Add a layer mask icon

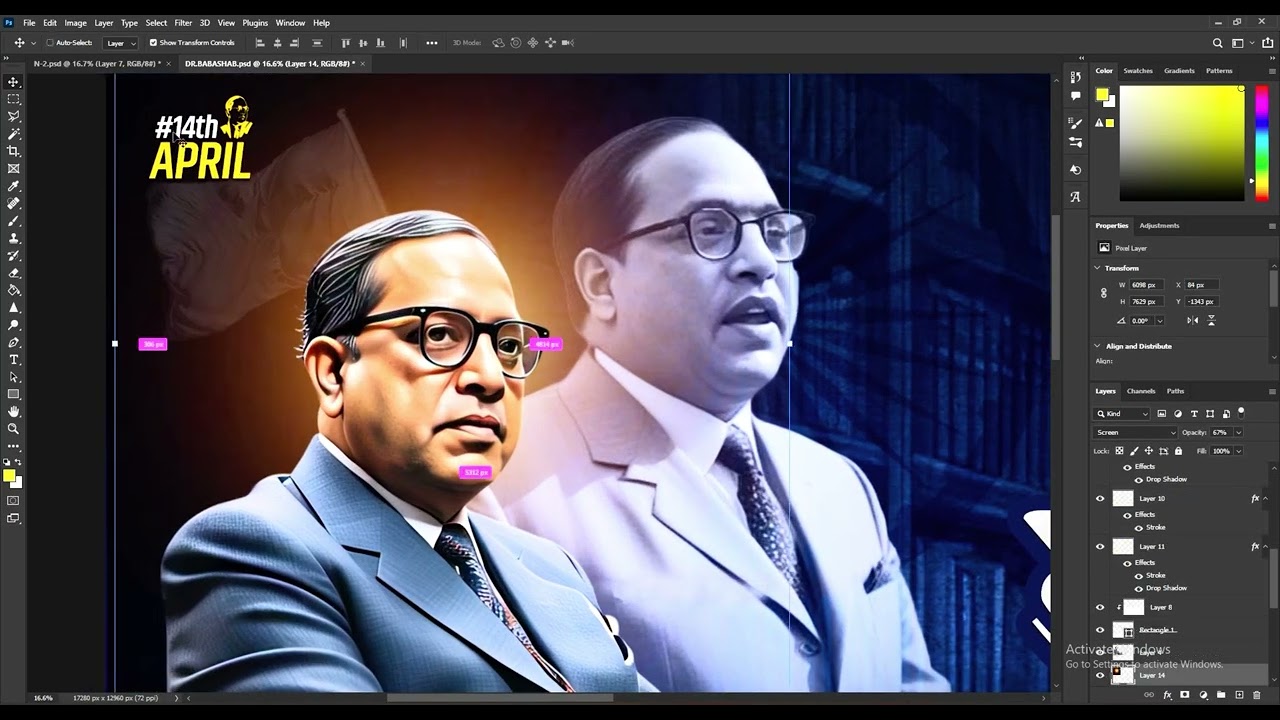(x=1185, y=695)
